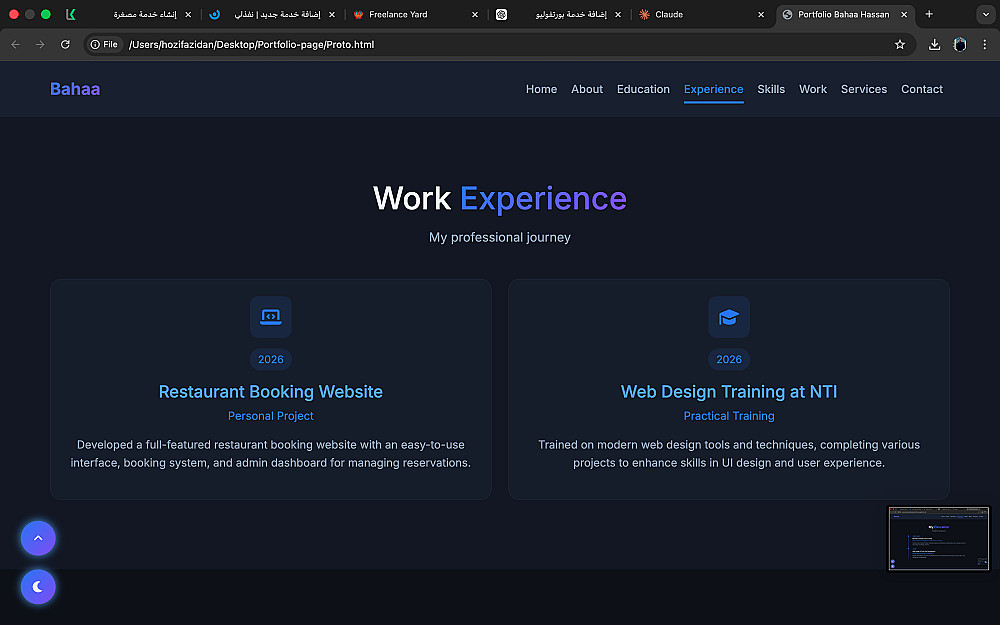The height and width of the screenshot is (625, 1000).
Task: Open the Work nav link
Action: point(813,89)
